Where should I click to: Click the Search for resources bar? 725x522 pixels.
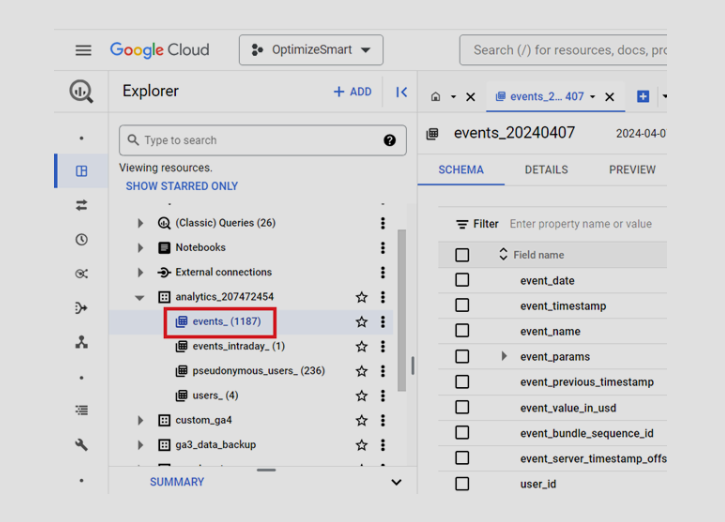[563, 50]
